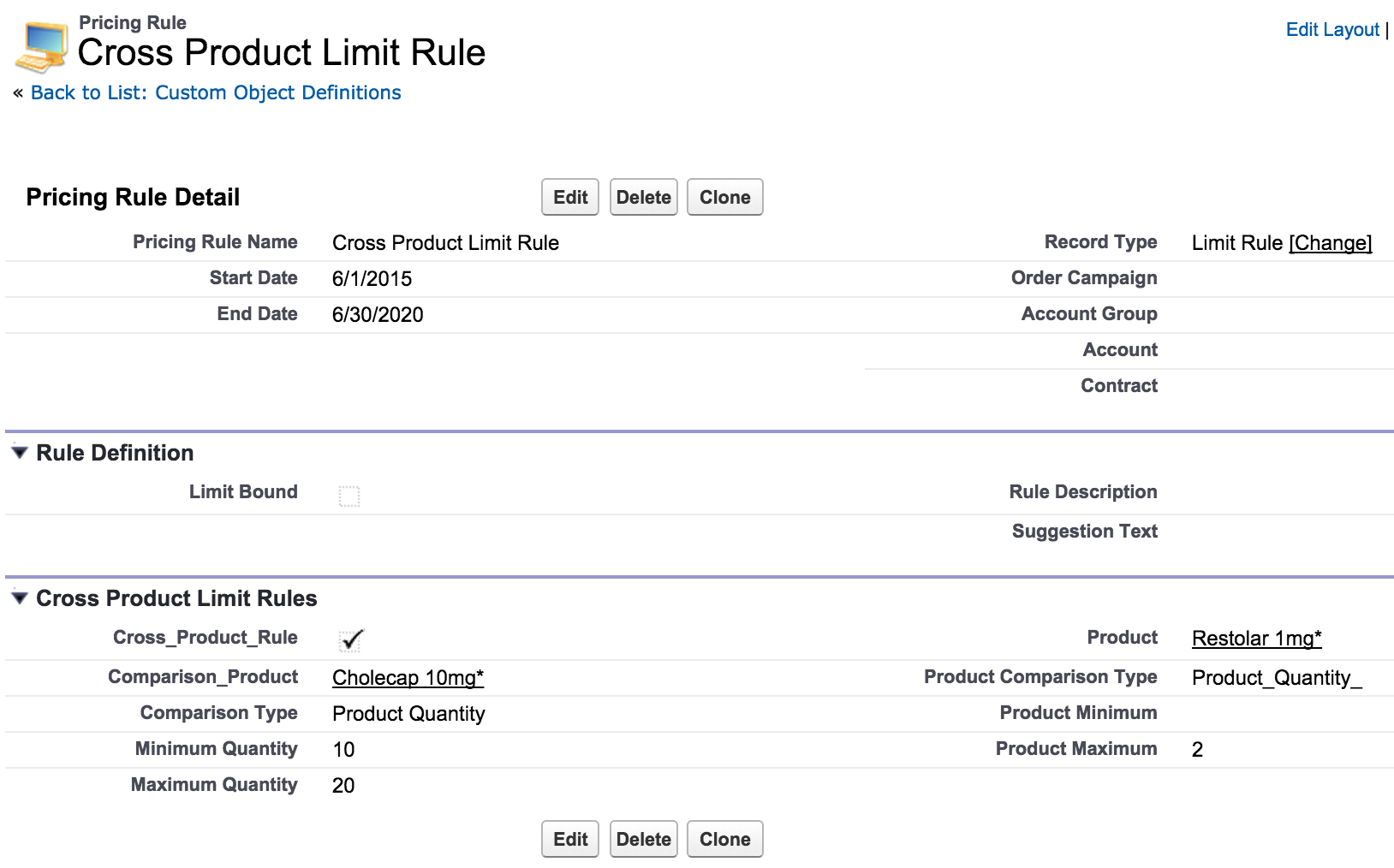Open the Edit Layout link
The height and width of the screenshot is (868, 1394).
tap(1331, 30)
